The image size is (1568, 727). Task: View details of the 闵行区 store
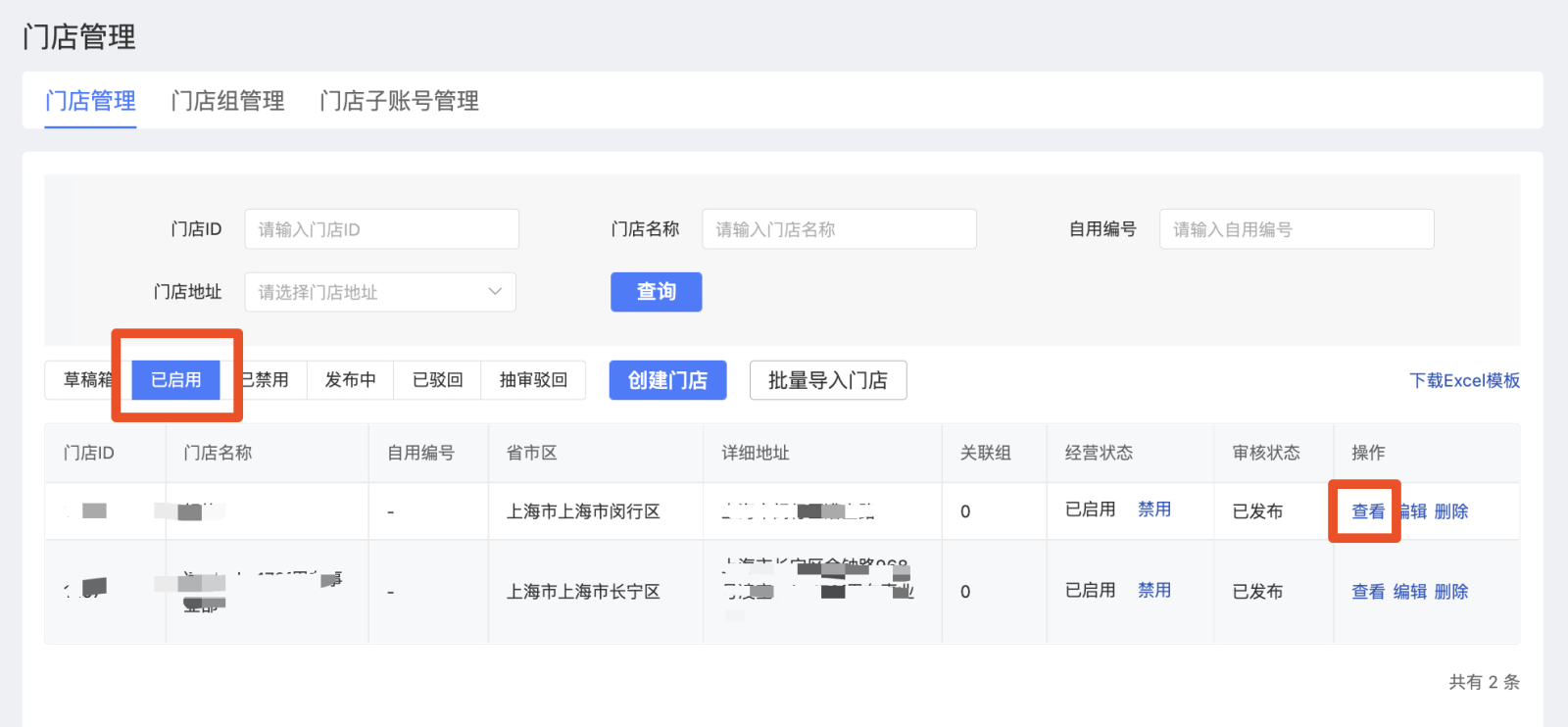tap(1367, 511)
